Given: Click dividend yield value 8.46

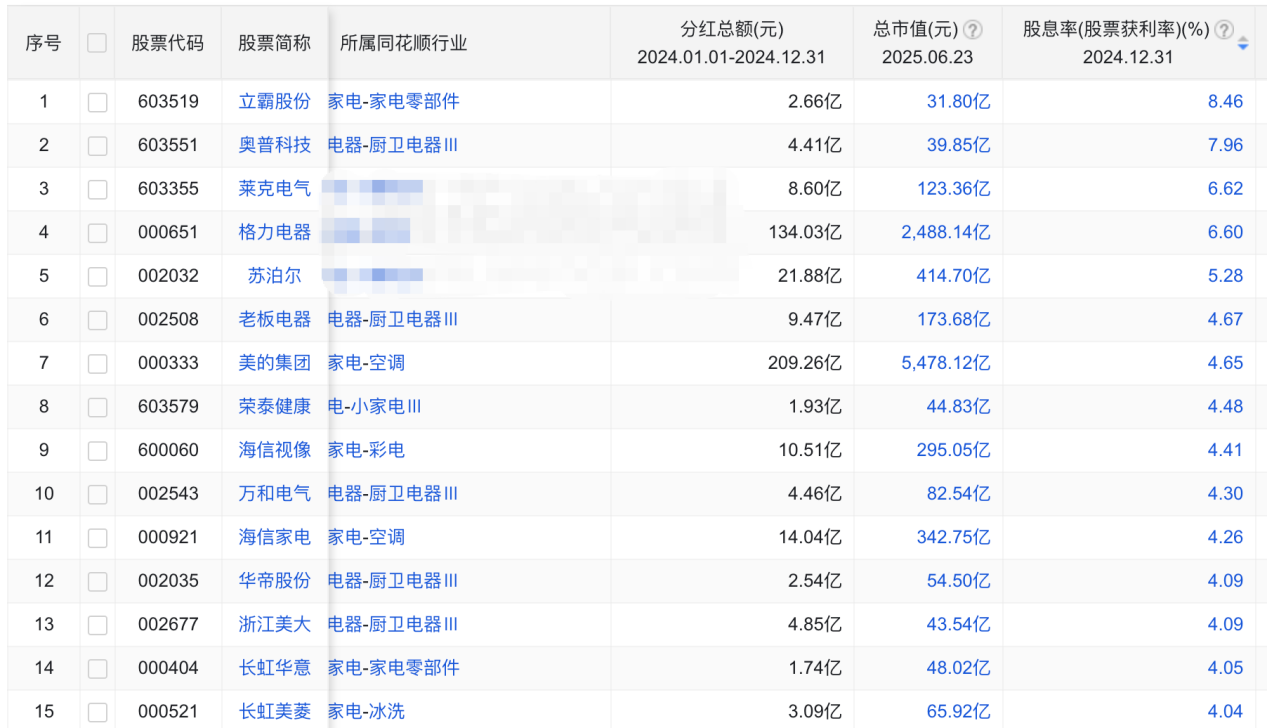Looking at the screenshot, I should 1225,101.
